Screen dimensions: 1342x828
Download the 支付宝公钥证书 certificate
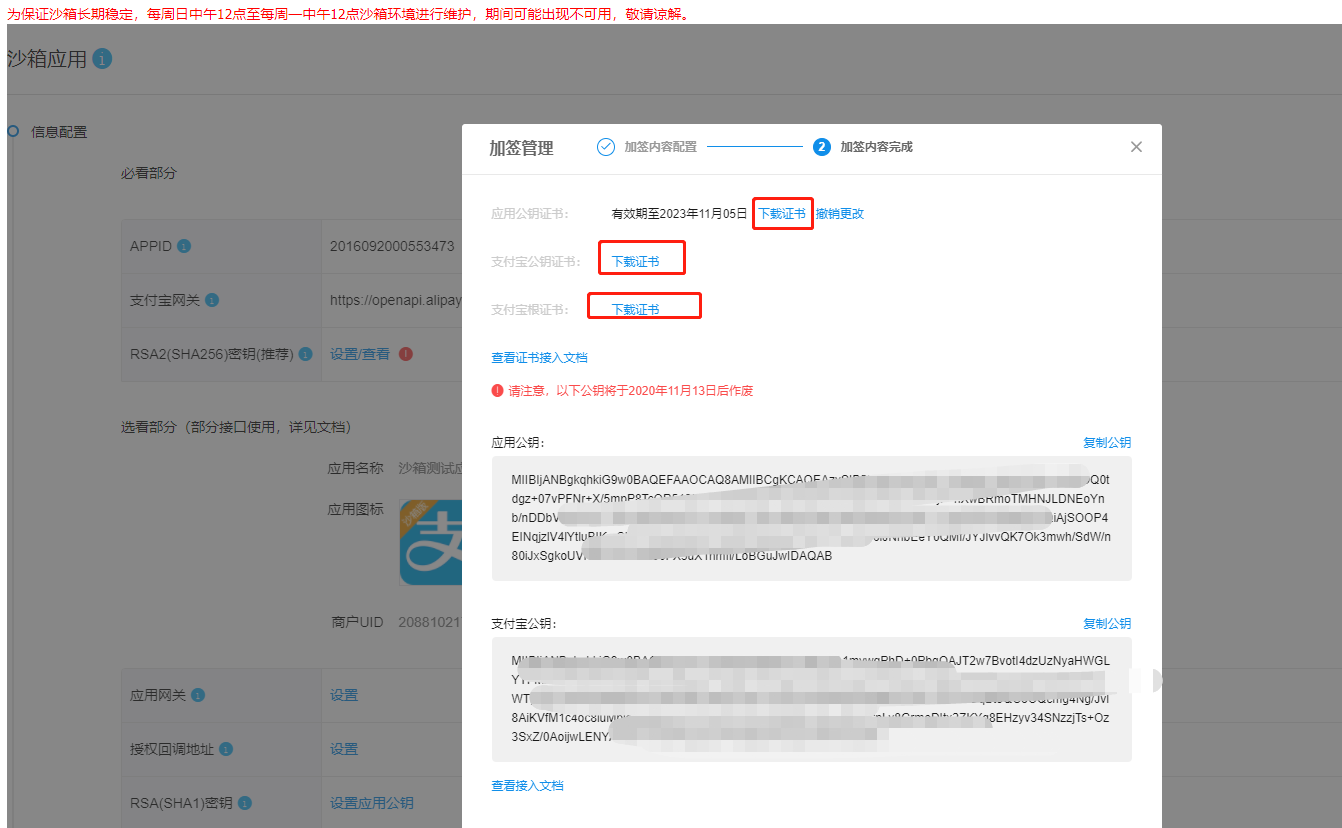[636, 262]
